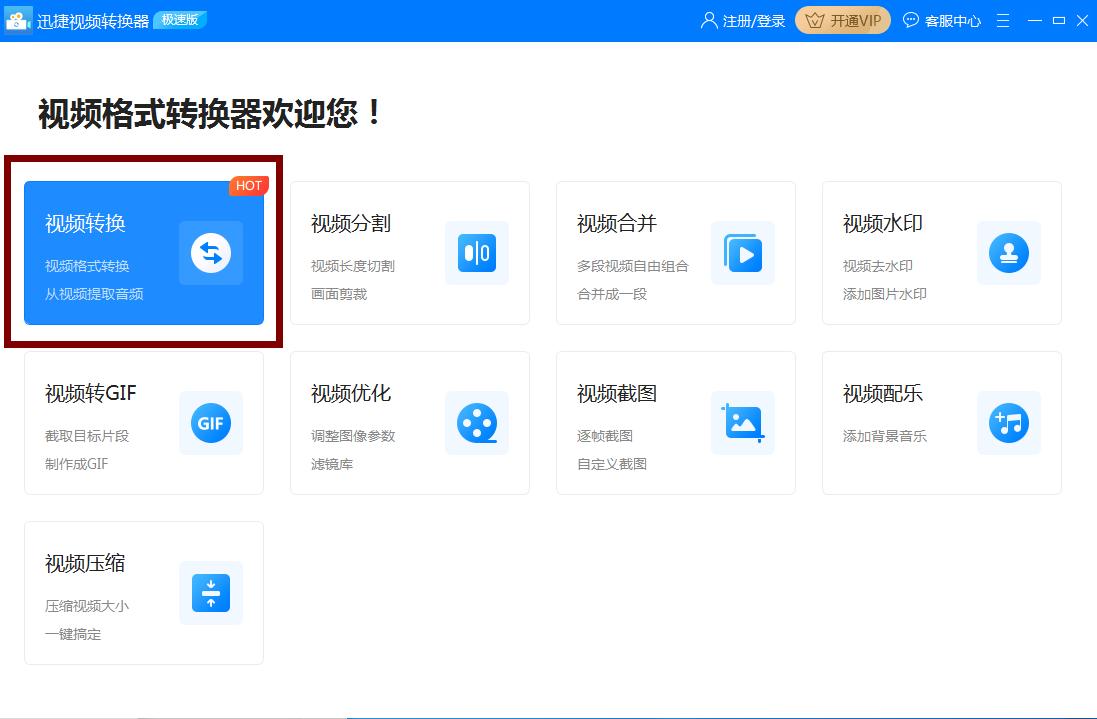Open the 视频合并 merge videos icon

point(743,253)
